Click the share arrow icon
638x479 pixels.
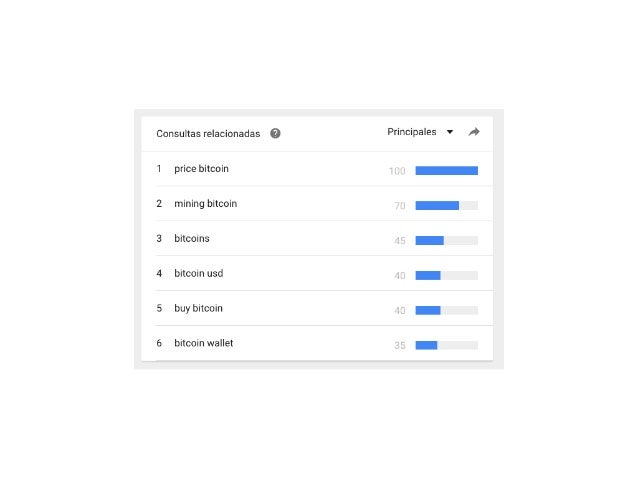coord(474,132)
